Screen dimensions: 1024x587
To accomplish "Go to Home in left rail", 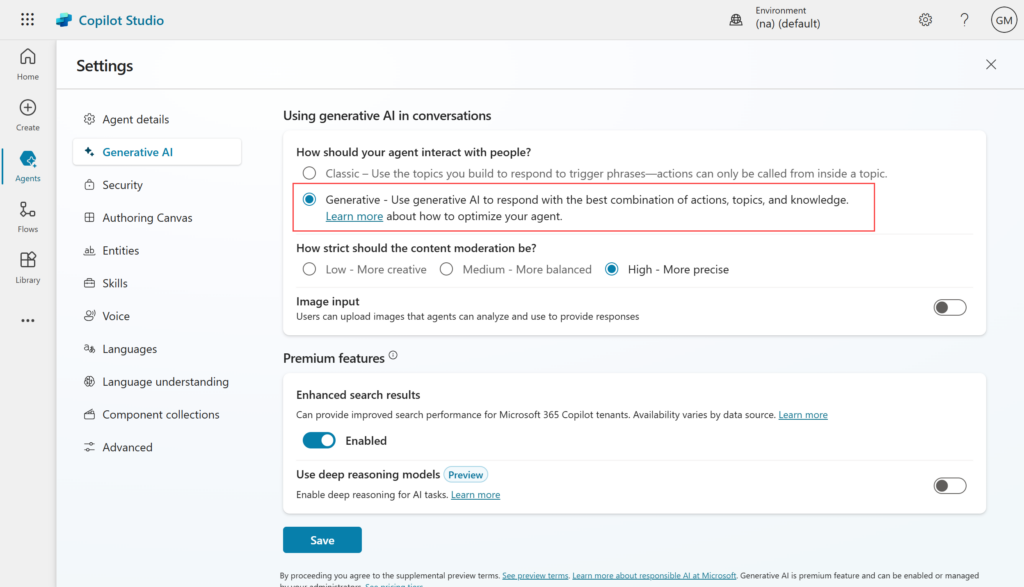I will 28,63.
